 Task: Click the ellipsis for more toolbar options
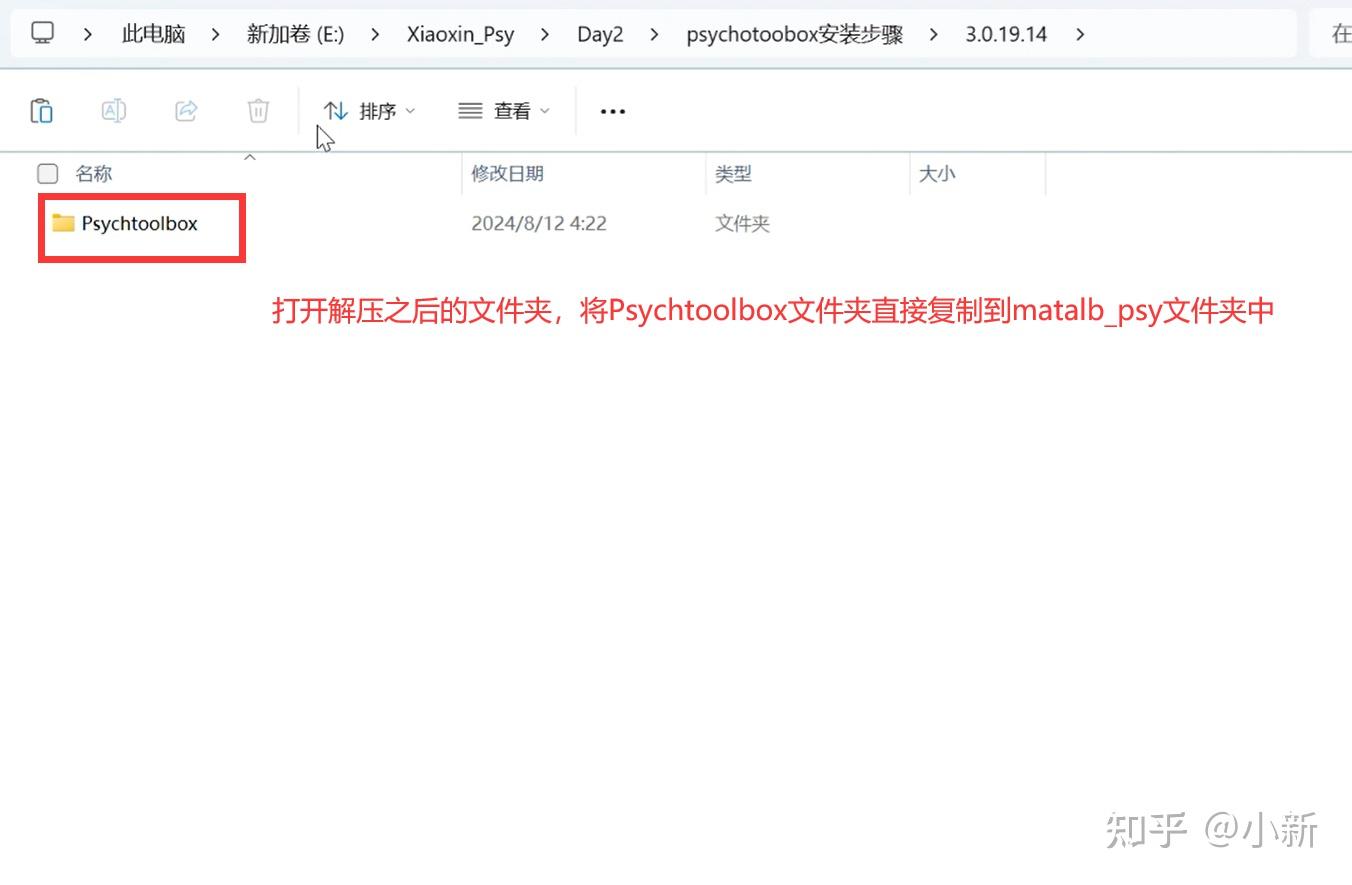[x=611, y=110]
